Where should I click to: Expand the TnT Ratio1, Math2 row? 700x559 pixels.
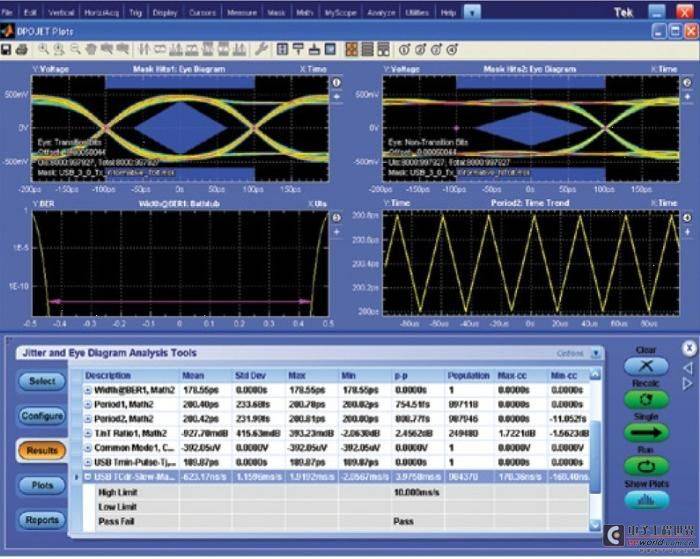point(88,434)
